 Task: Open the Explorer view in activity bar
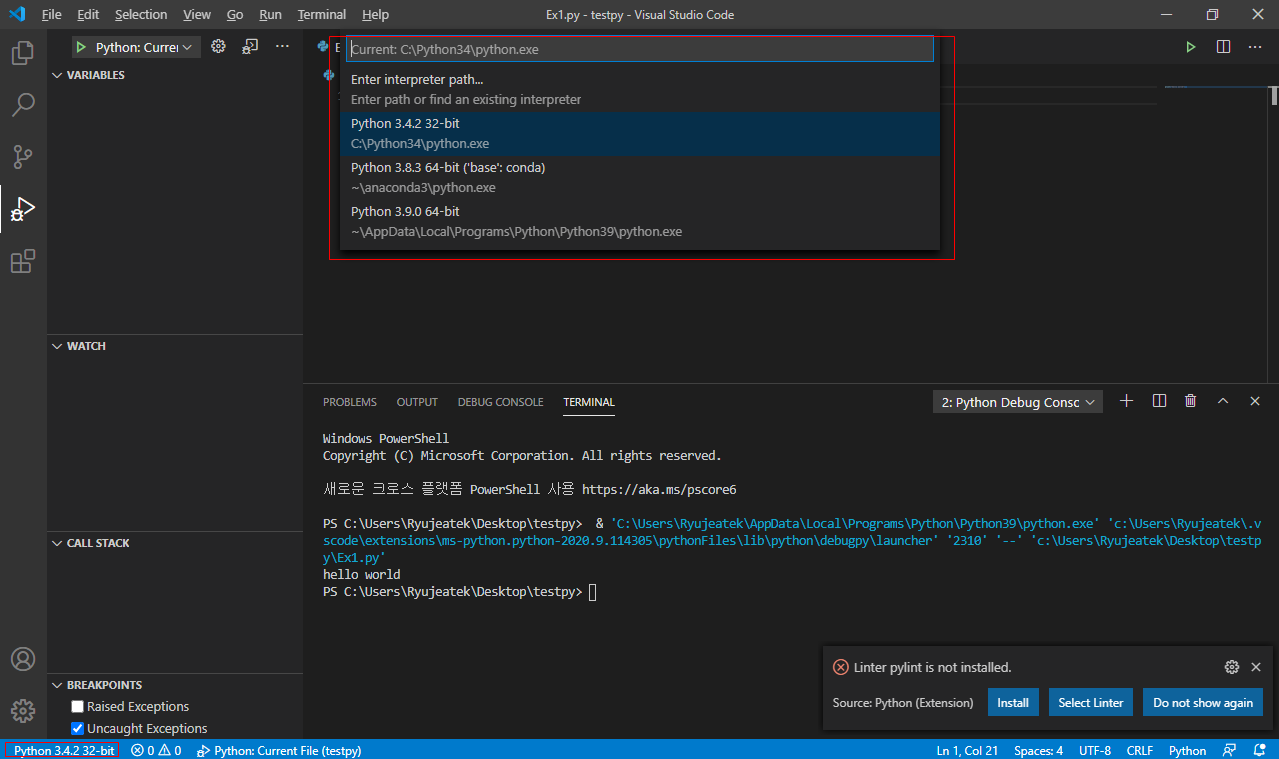[23, 53]
